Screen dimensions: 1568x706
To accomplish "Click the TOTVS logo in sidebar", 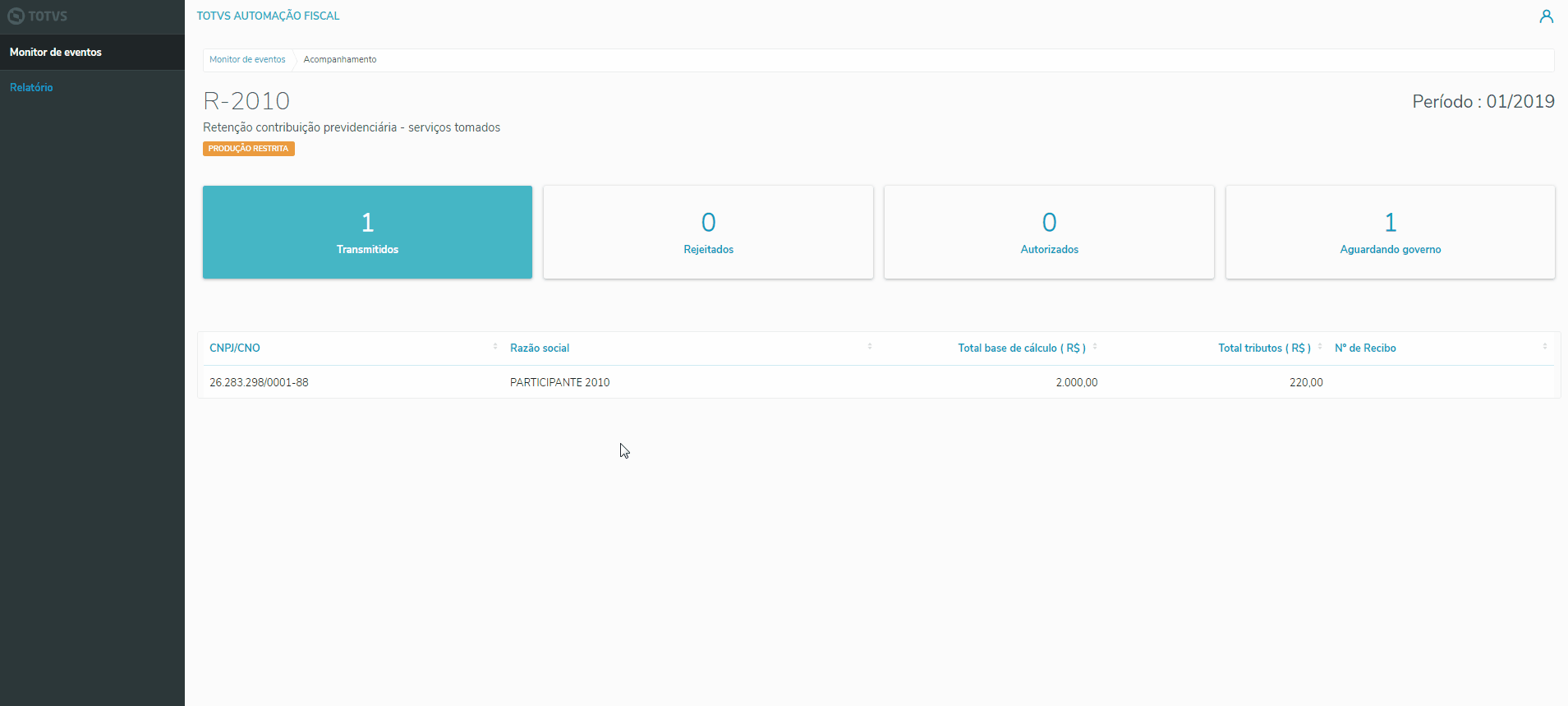I will pyautogui.click(x=38, y=16).
